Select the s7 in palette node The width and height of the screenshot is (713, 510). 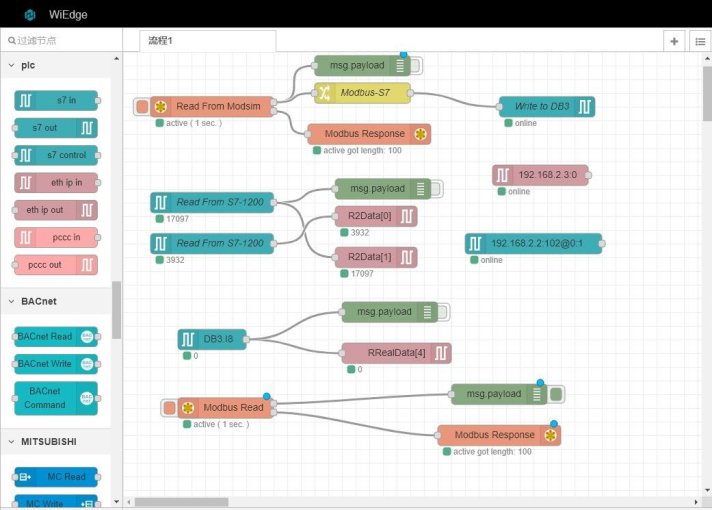click(56, 100)
